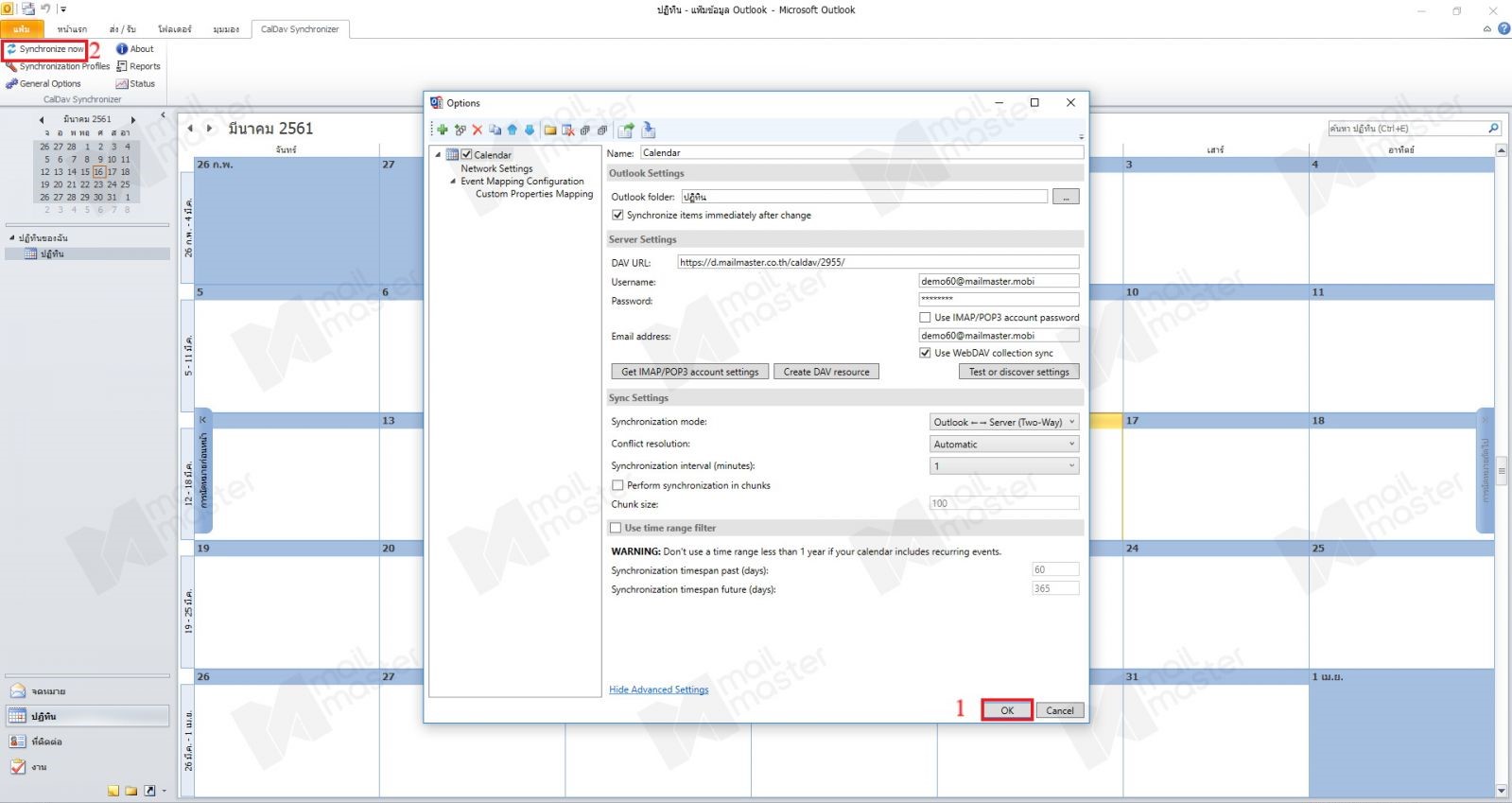Enable Perform synchronization in chunks

pos(617,485)
